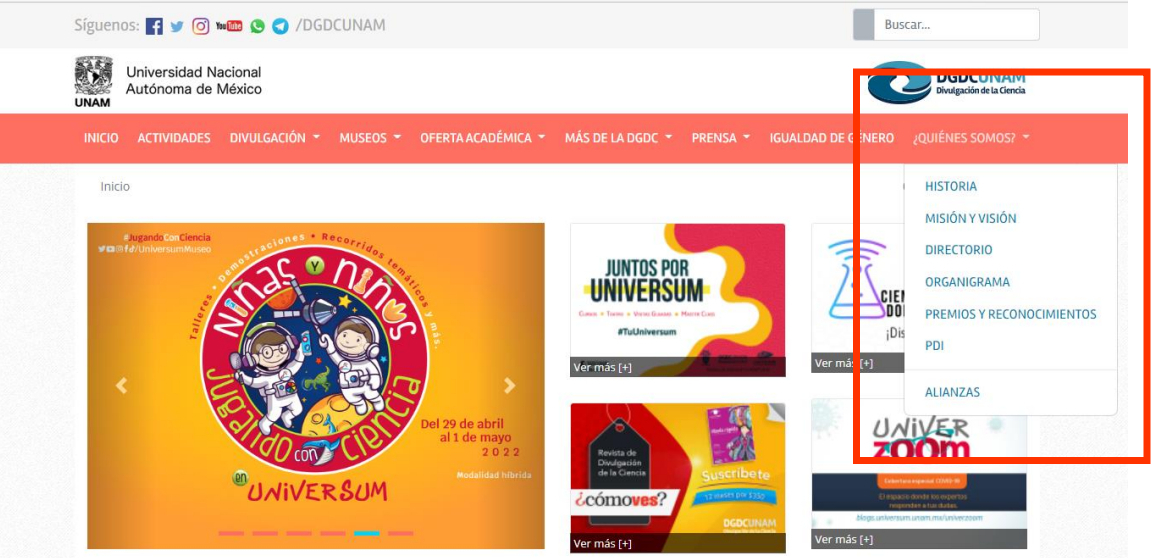Open the YouTube social icon
This screenshot has height=558, width=1170.
click(229, 26)
